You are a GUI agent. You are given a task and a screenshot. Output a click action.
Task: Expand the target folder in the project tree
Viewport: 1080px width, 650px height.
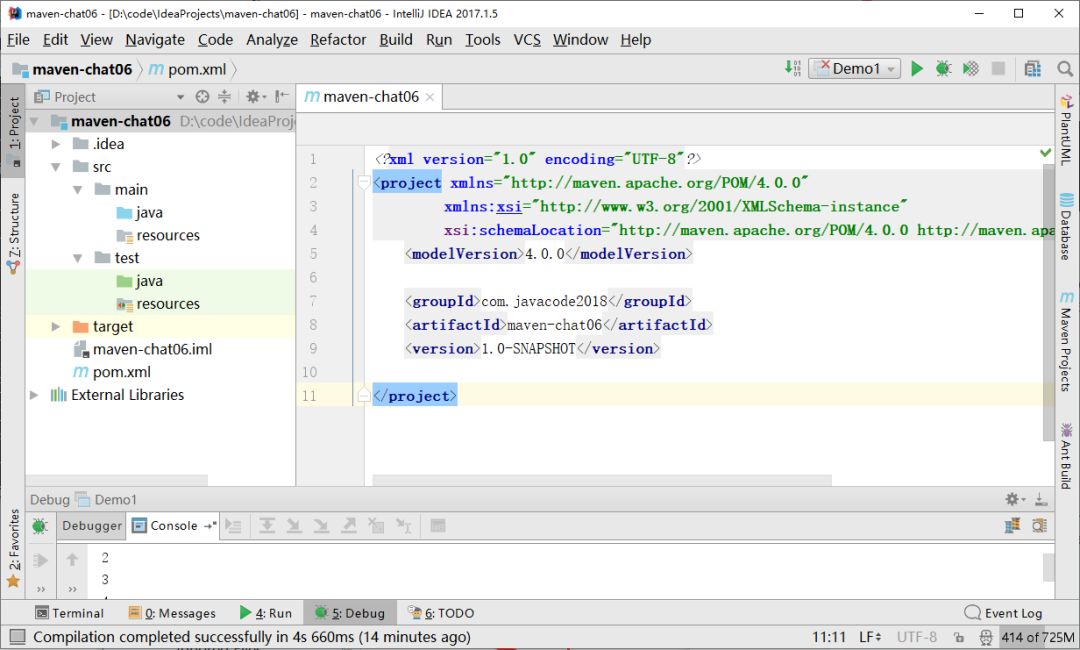(x=57, y=327)
